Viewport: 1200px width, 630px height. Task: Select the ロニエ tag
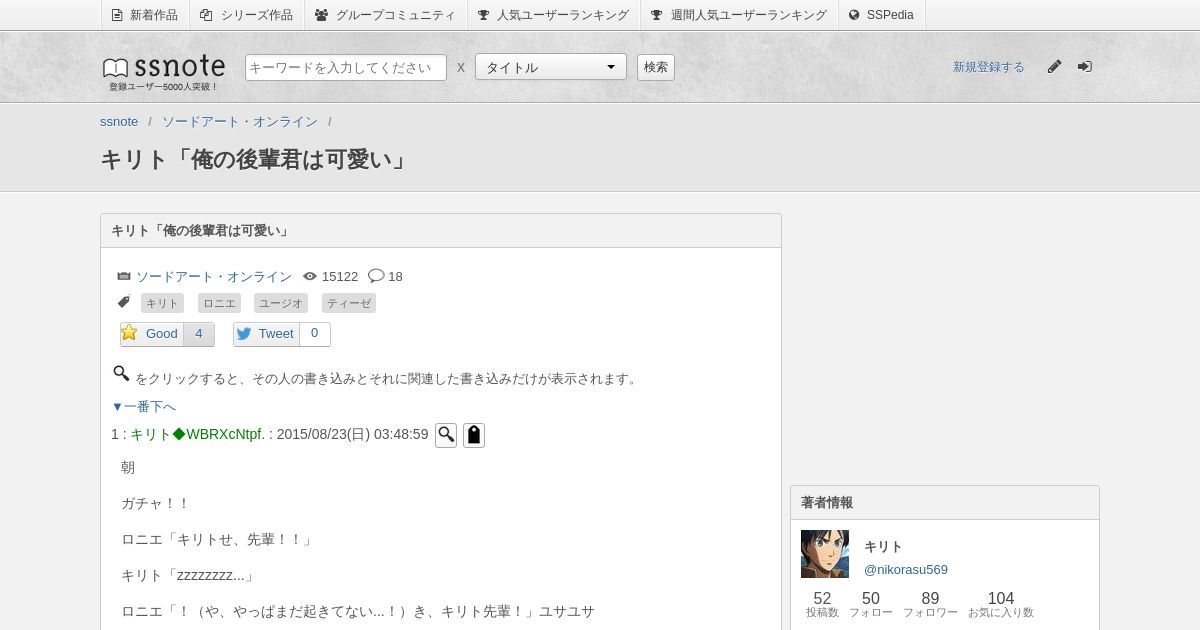click(219, 303)
